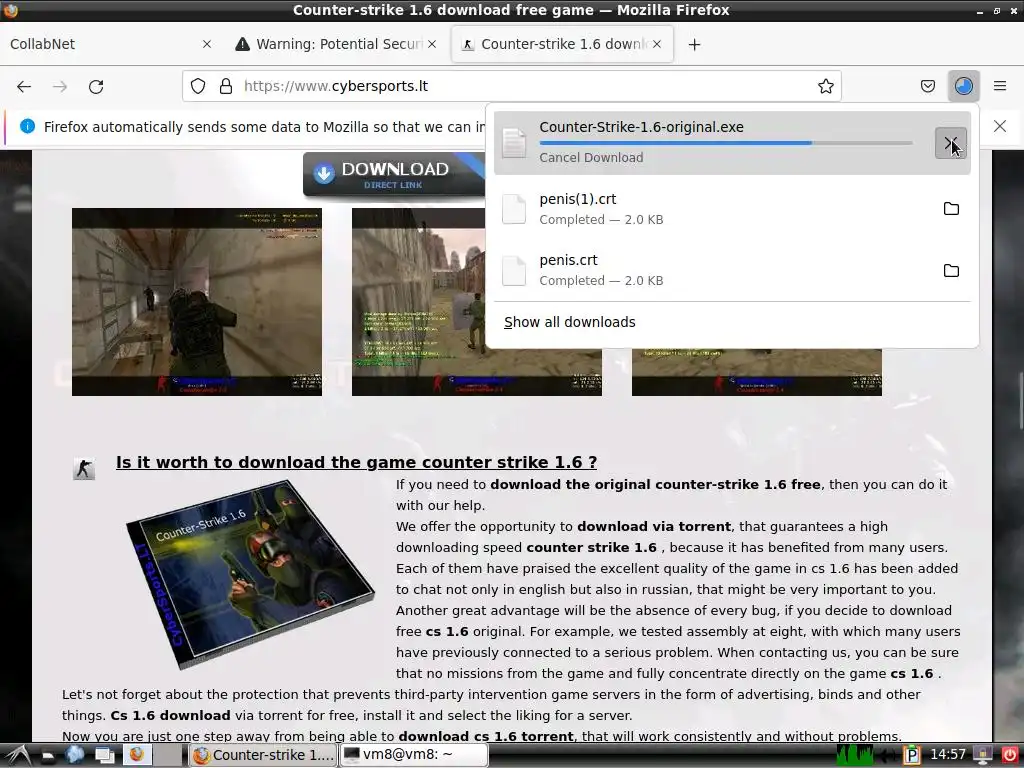Switch to Counter-strike Firefox taskbar window
The height and width of the screenshot is (768, 1024).
(264, 755)
